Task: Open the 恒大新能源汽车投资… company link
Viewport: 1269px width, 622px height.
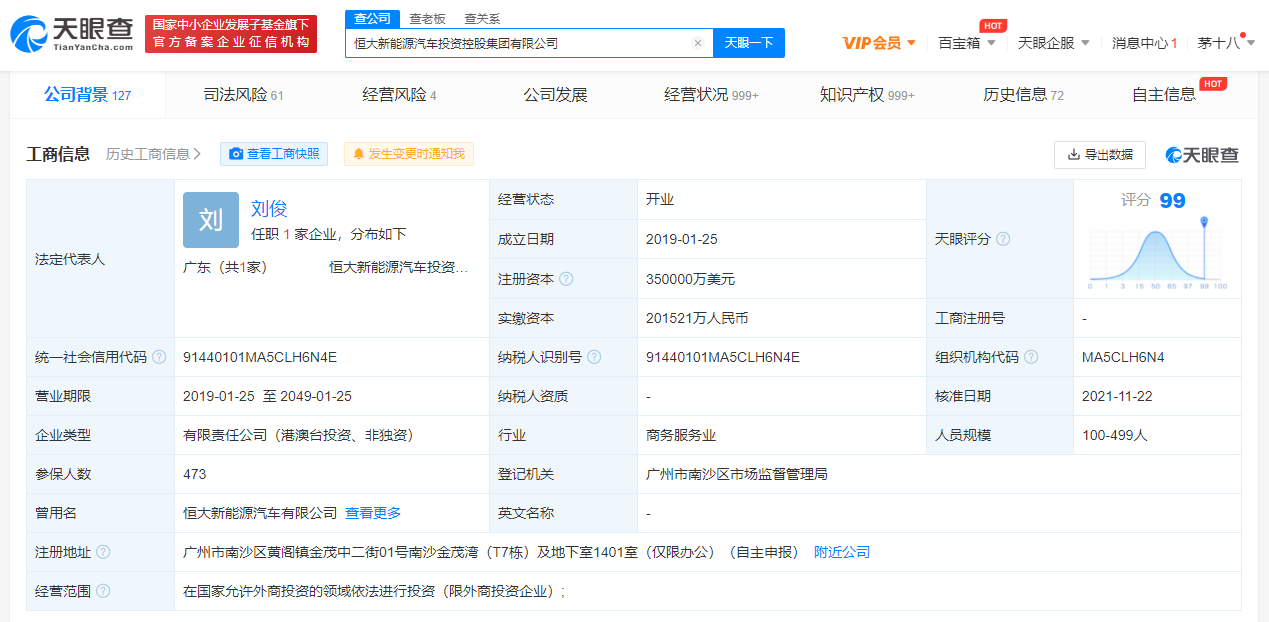Action: tap(399, 267)
